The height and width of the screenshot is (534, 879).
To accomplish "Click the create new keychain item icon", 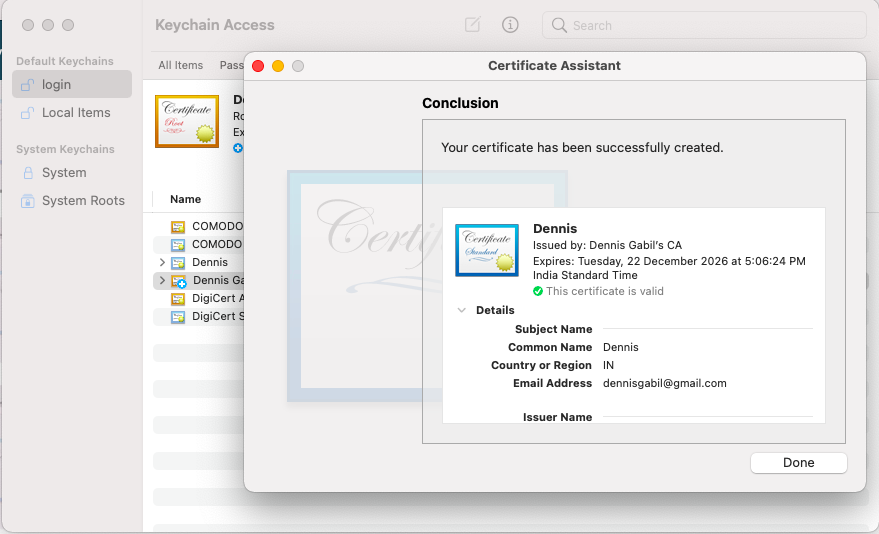I will [x=473, y=25].
